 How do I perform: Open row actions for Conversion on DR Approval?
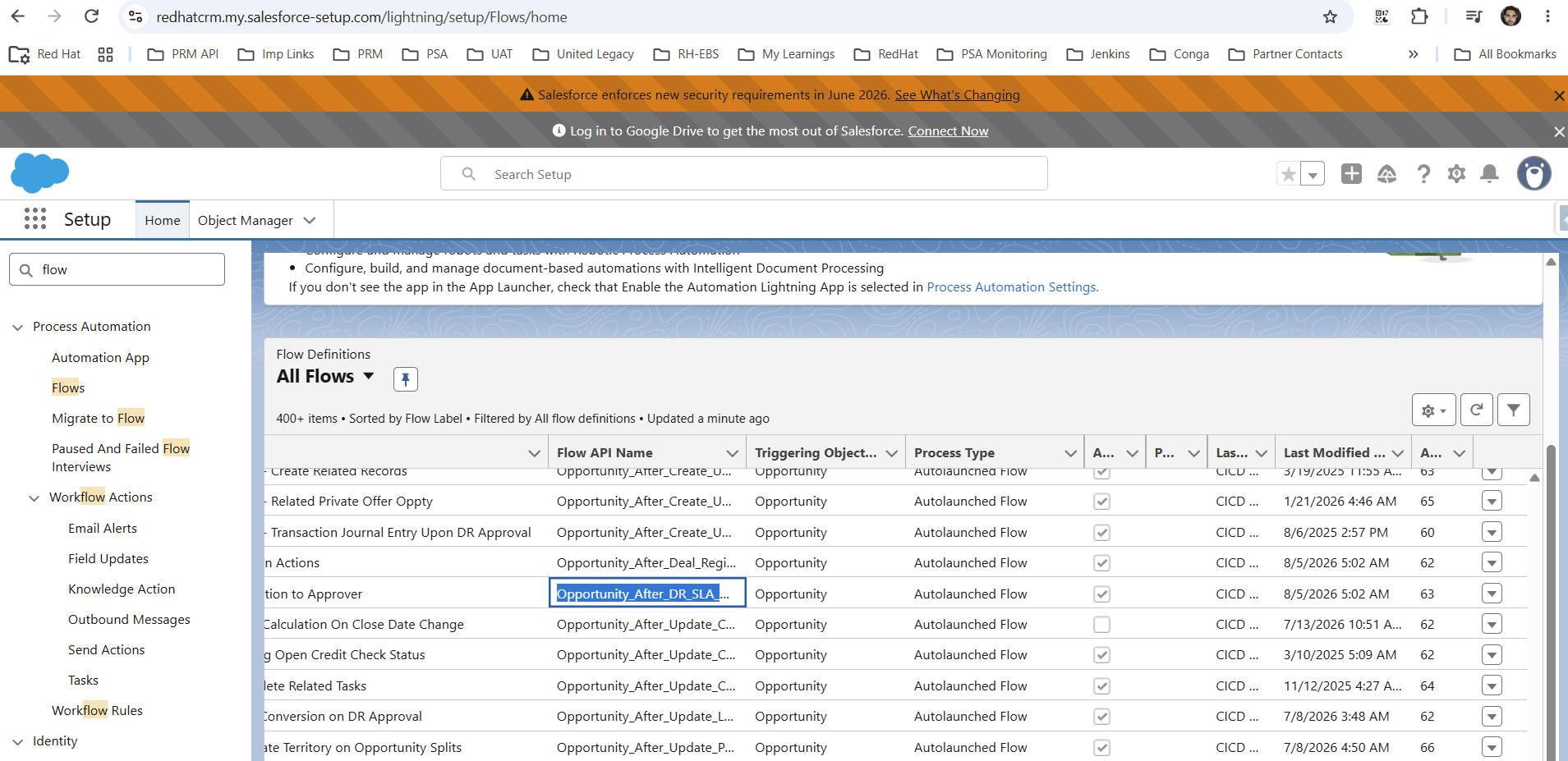(x=1492, y=717)
